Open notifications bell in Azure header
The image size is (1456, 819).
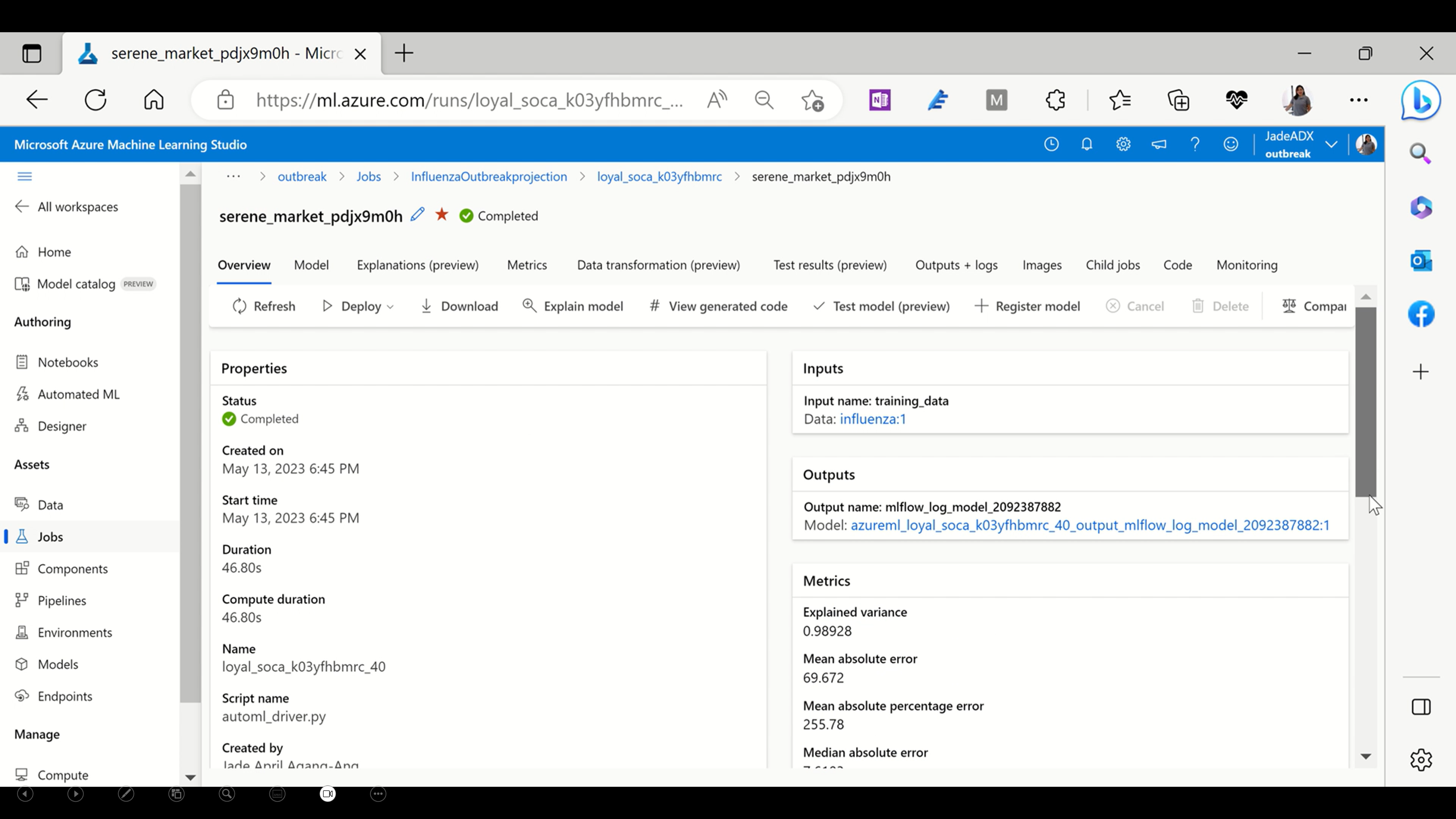(1086, 145)
